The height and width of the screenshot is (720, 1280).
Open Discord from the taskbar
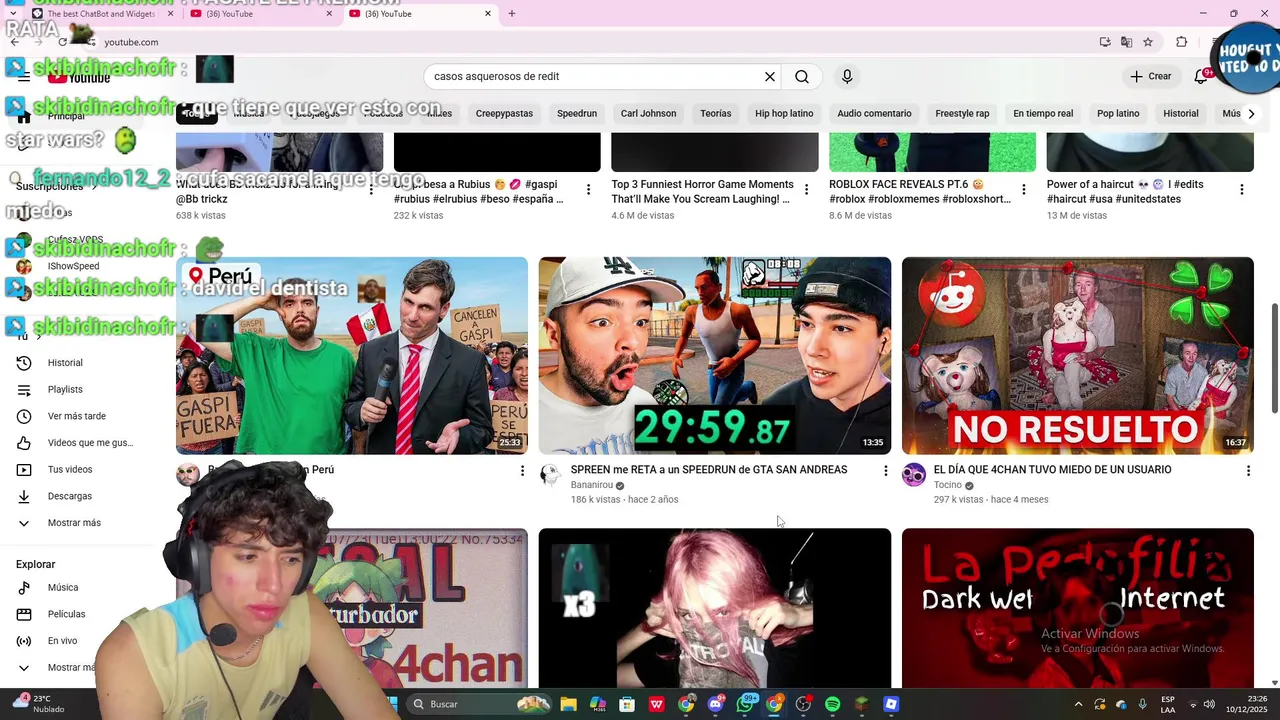715,704
